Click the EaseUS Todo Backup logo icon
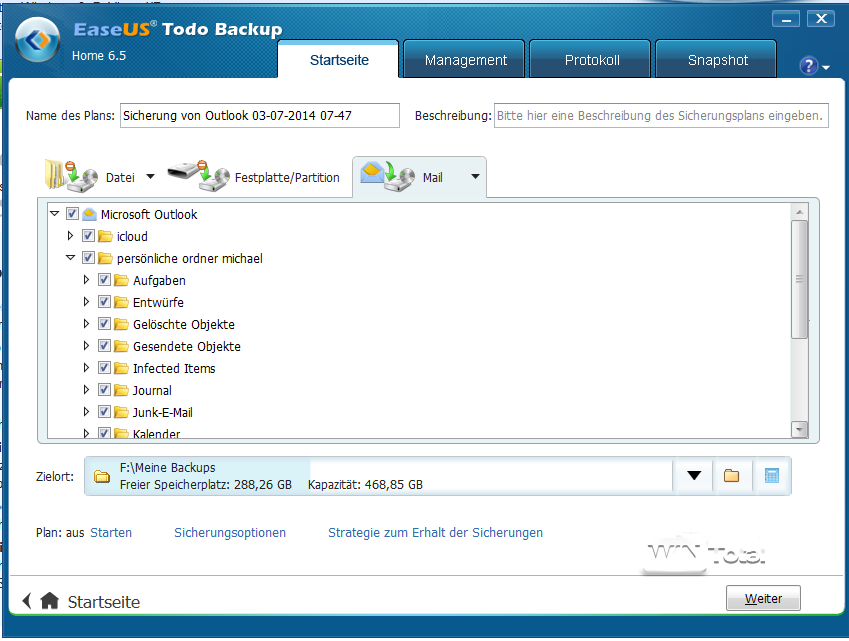The width and height of the screenshot is (849, 641). click(x=37, y=40)
